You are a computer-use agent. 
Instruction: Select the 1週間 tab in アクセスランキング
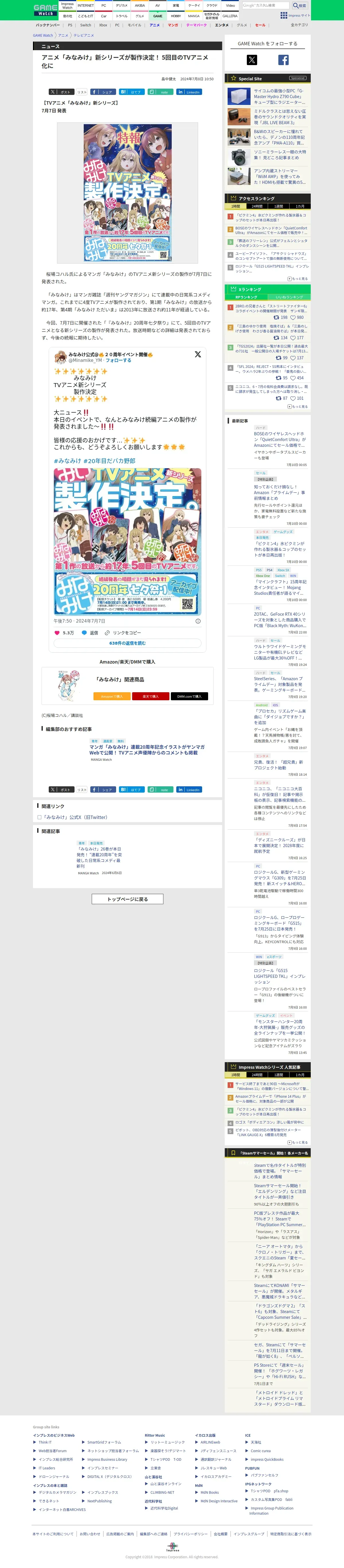click(278, 206)
